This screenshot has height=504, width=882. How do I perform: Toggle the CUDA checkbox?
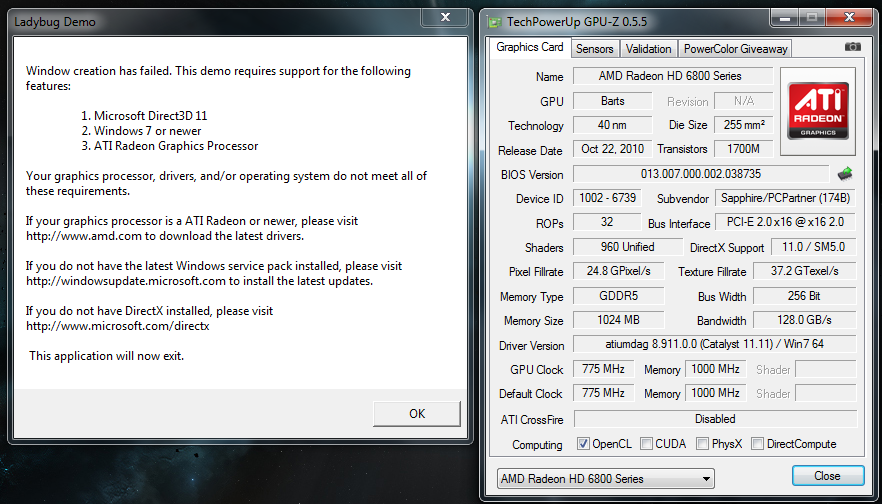click(646, 444)
